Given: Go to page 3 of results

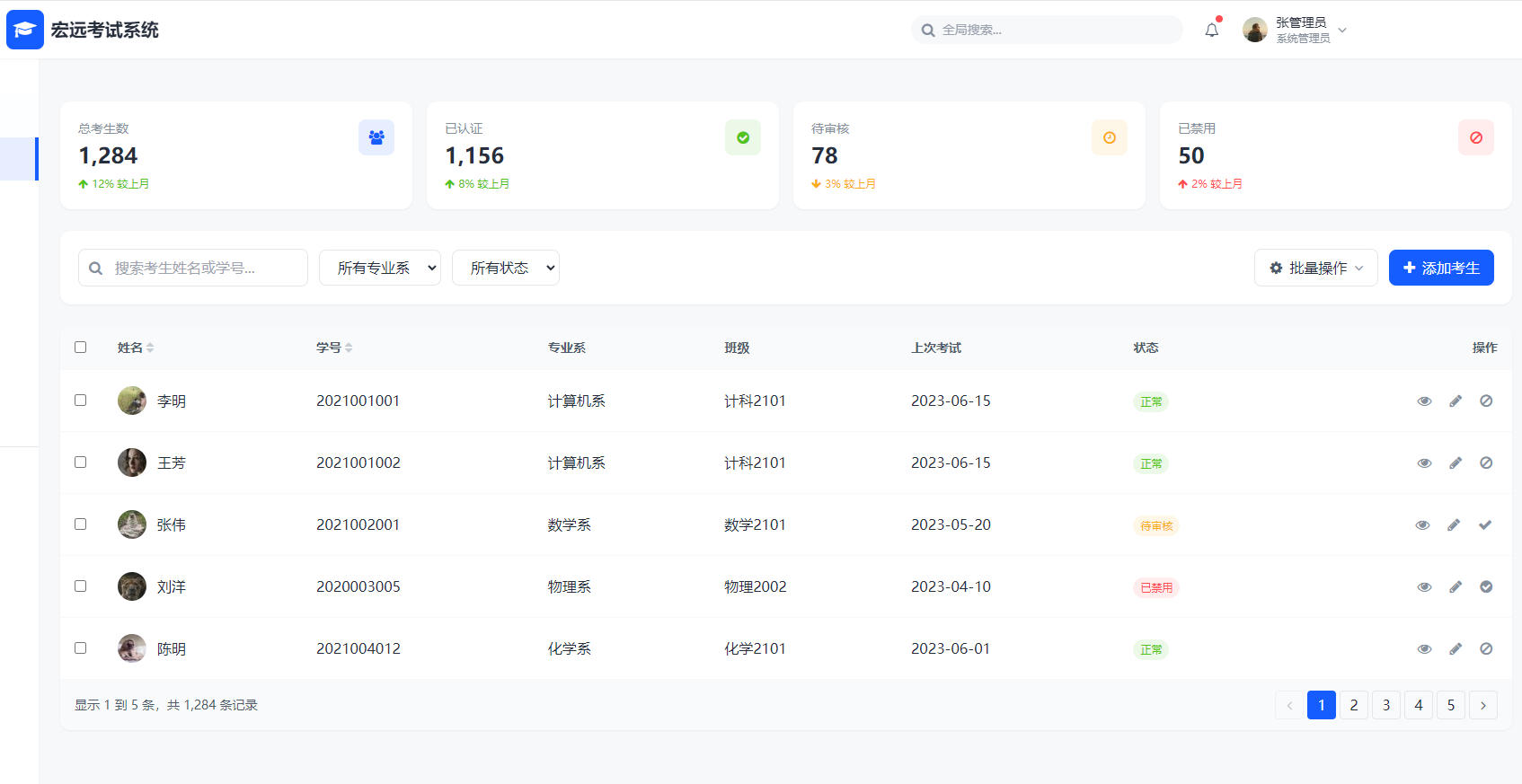Looking at the screenshot, I should [x=1385, y=705].
